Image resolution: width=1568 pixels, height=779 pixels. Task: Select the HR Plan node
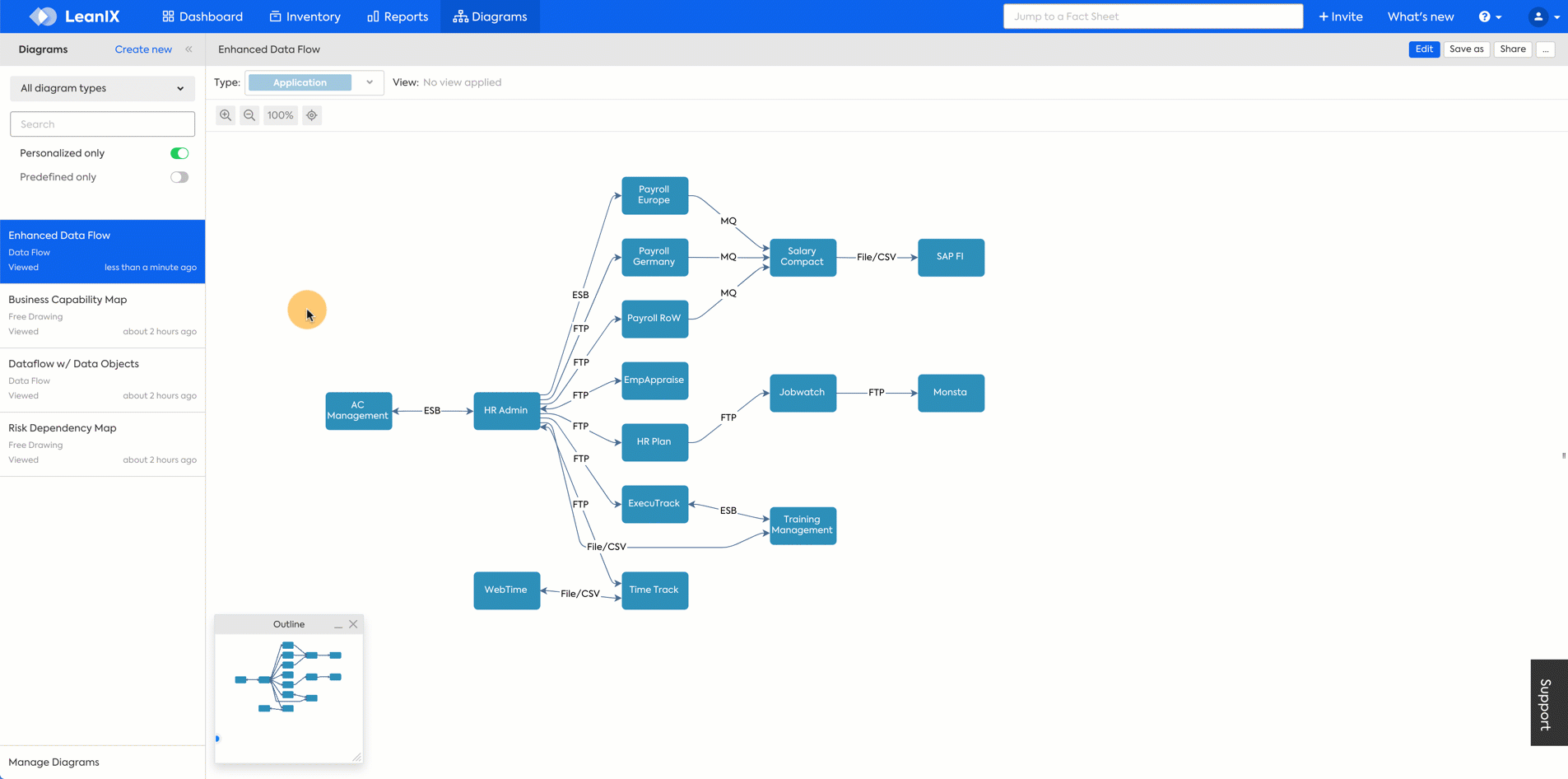coord(654,442)
